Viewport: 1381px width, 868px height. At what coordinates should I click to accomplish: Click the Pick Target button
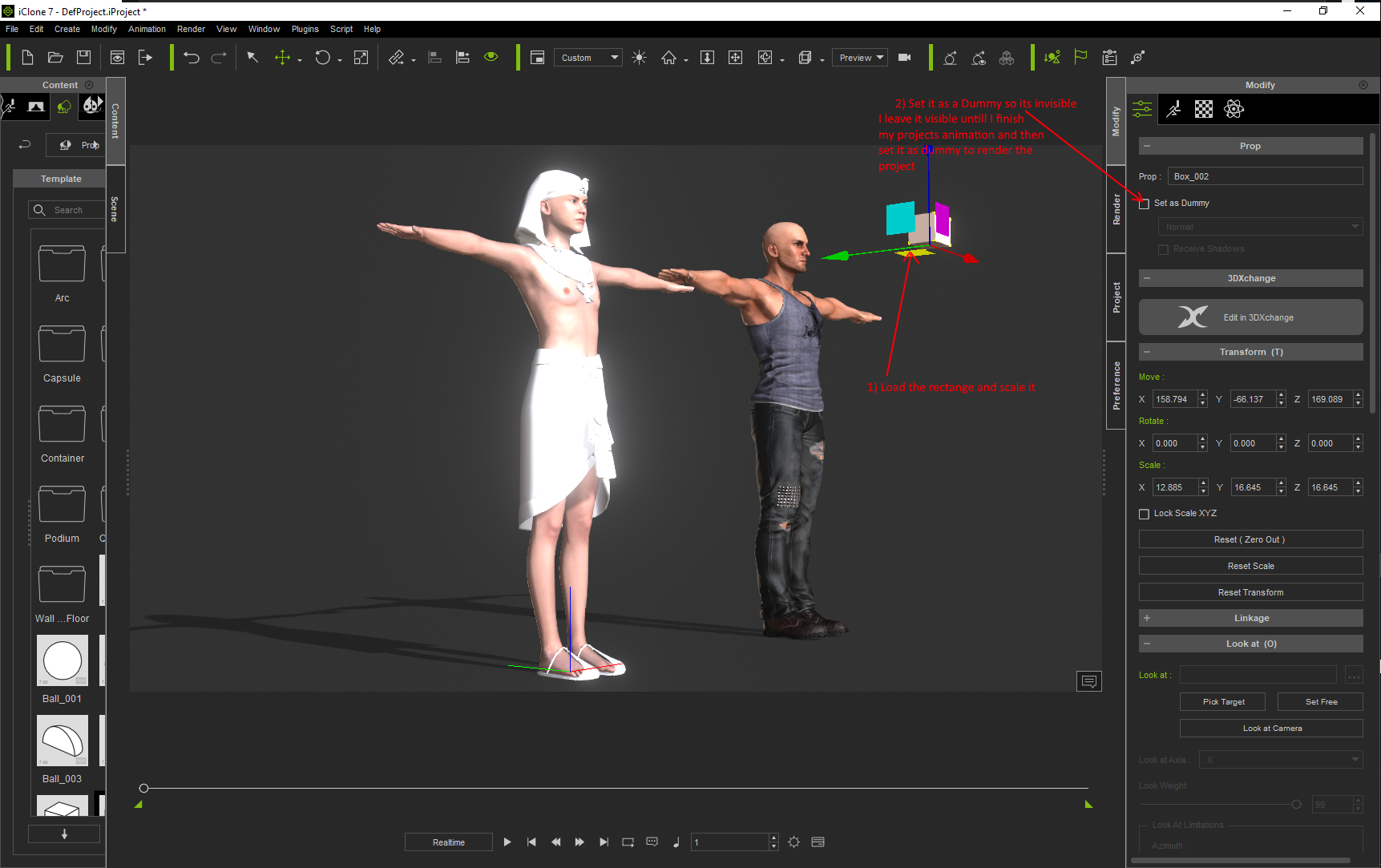[x=1223, y=701]
